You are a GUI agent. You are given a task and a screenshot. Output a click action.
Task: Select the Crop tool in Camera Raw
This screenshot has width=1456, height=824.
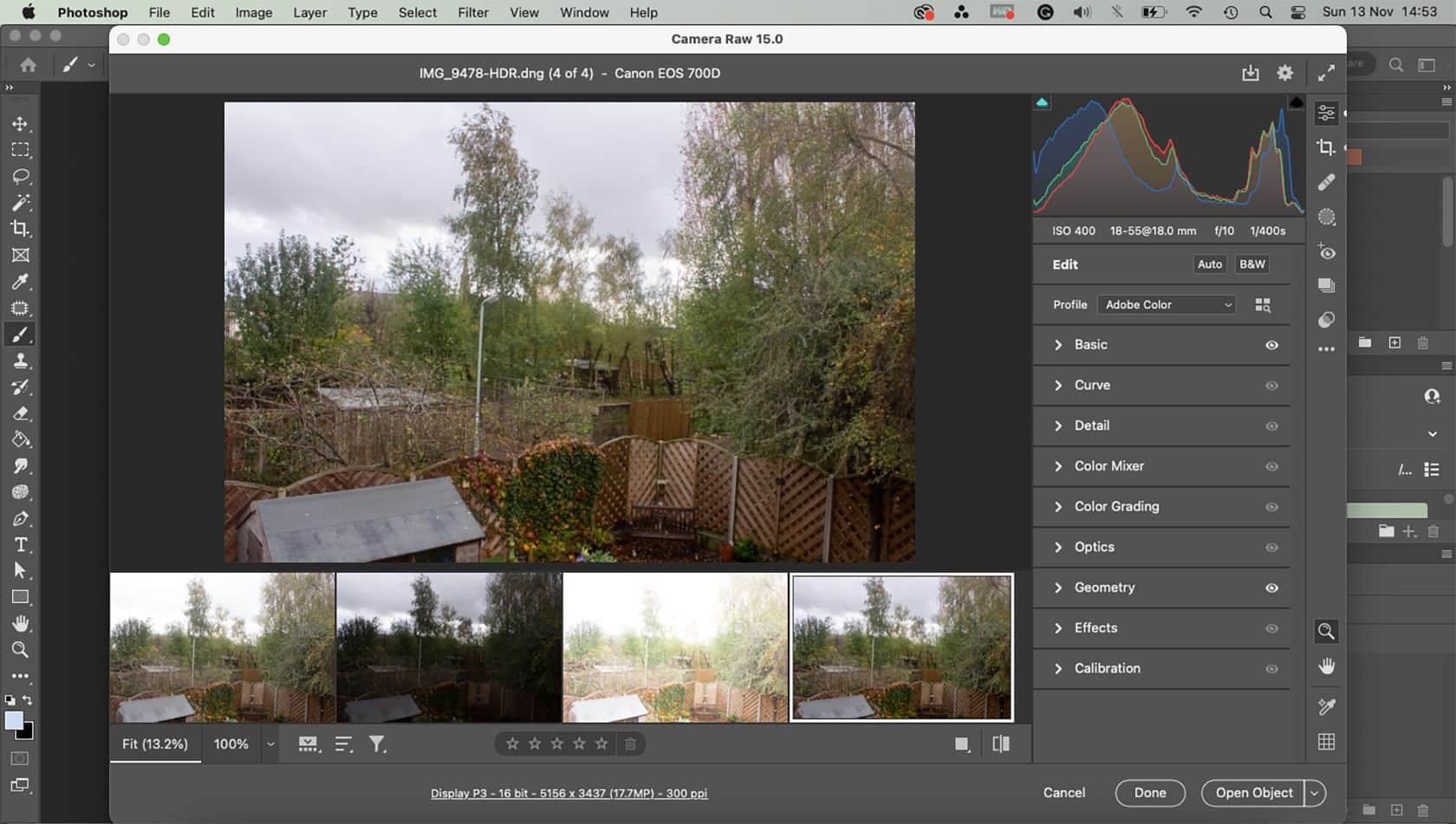pyautogui.click(x=1325, y=146)
